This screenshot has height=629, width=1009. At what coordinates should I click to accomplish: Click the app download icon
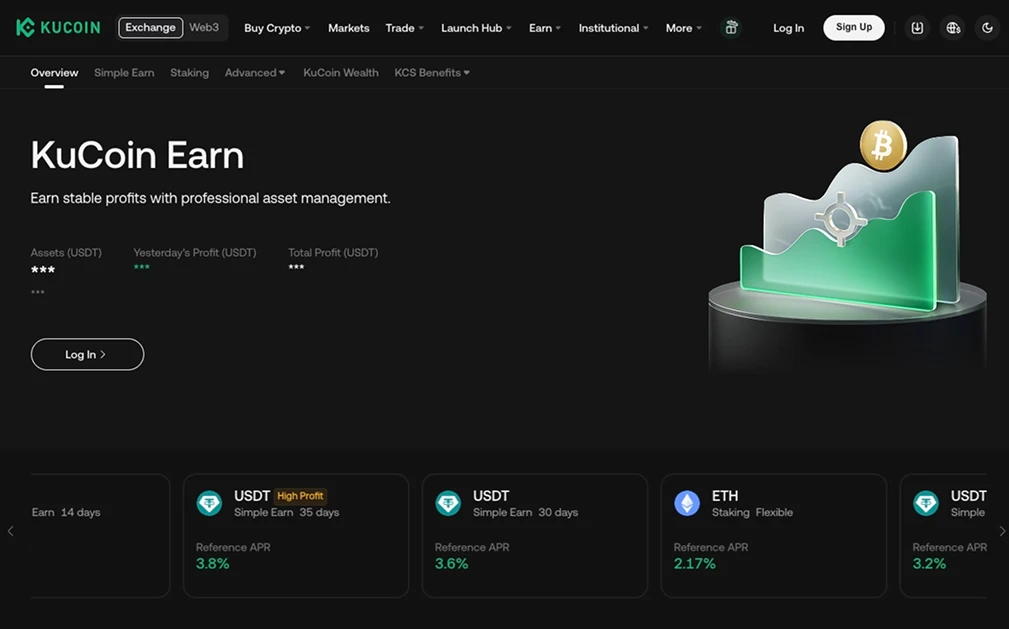coord(917,28)
